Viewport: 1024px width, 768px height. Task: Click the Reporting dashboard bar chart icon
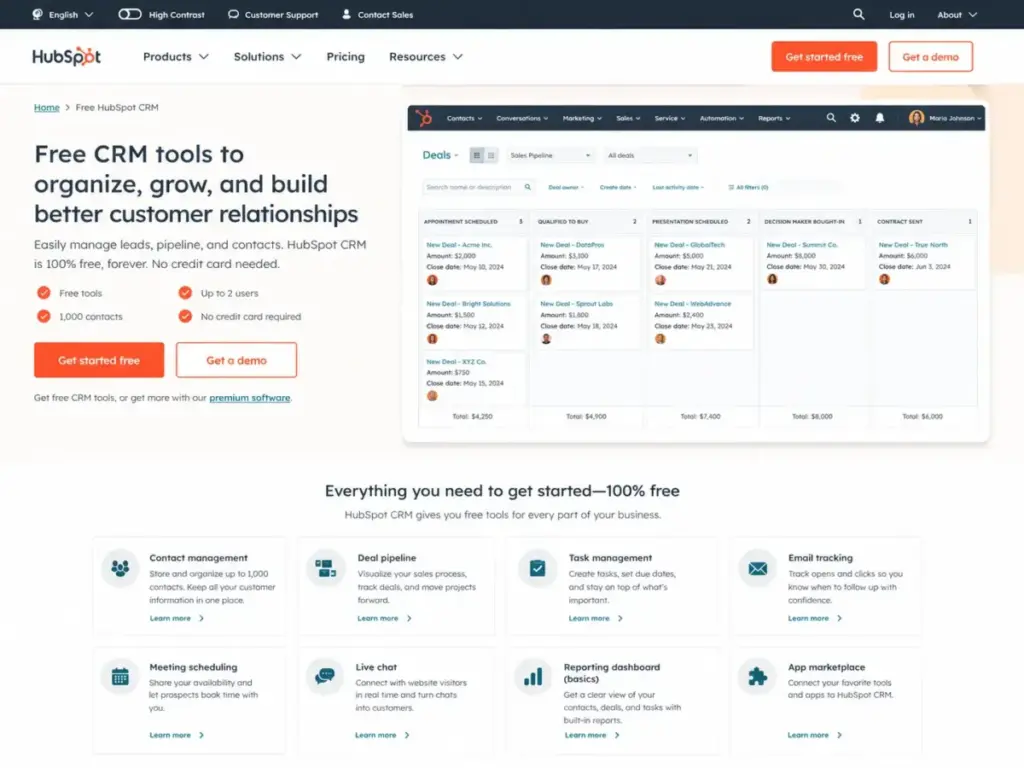533,677
